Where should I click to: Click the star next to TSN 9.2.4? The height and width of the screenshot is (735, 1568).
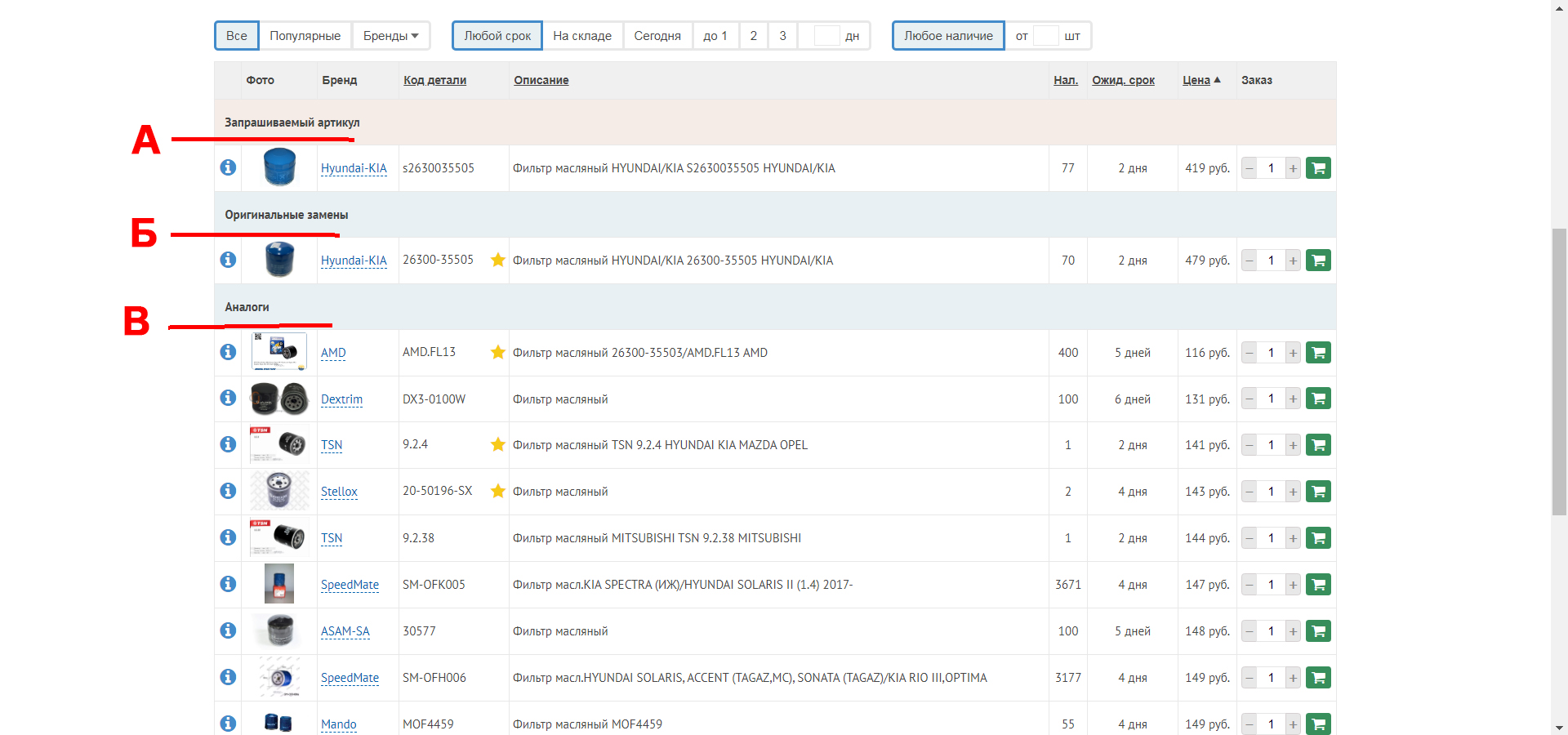coord(497,444)
